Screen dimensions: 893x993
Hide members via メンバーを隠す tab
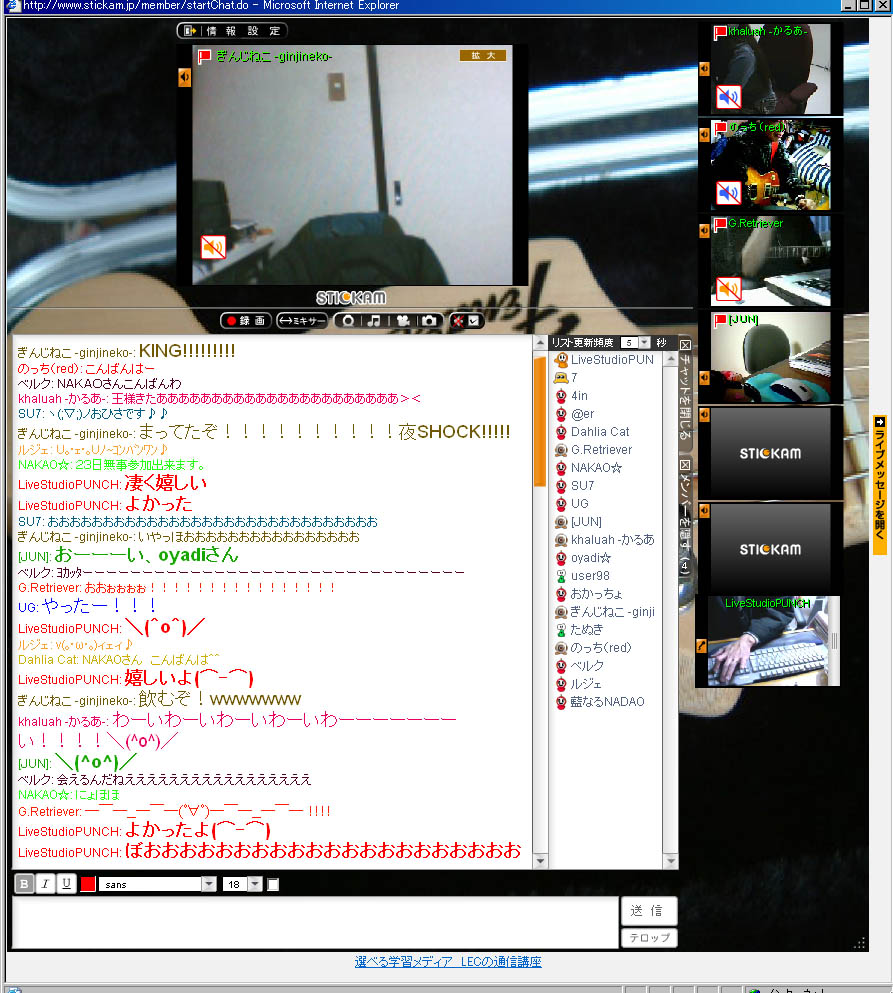point(685,517)
